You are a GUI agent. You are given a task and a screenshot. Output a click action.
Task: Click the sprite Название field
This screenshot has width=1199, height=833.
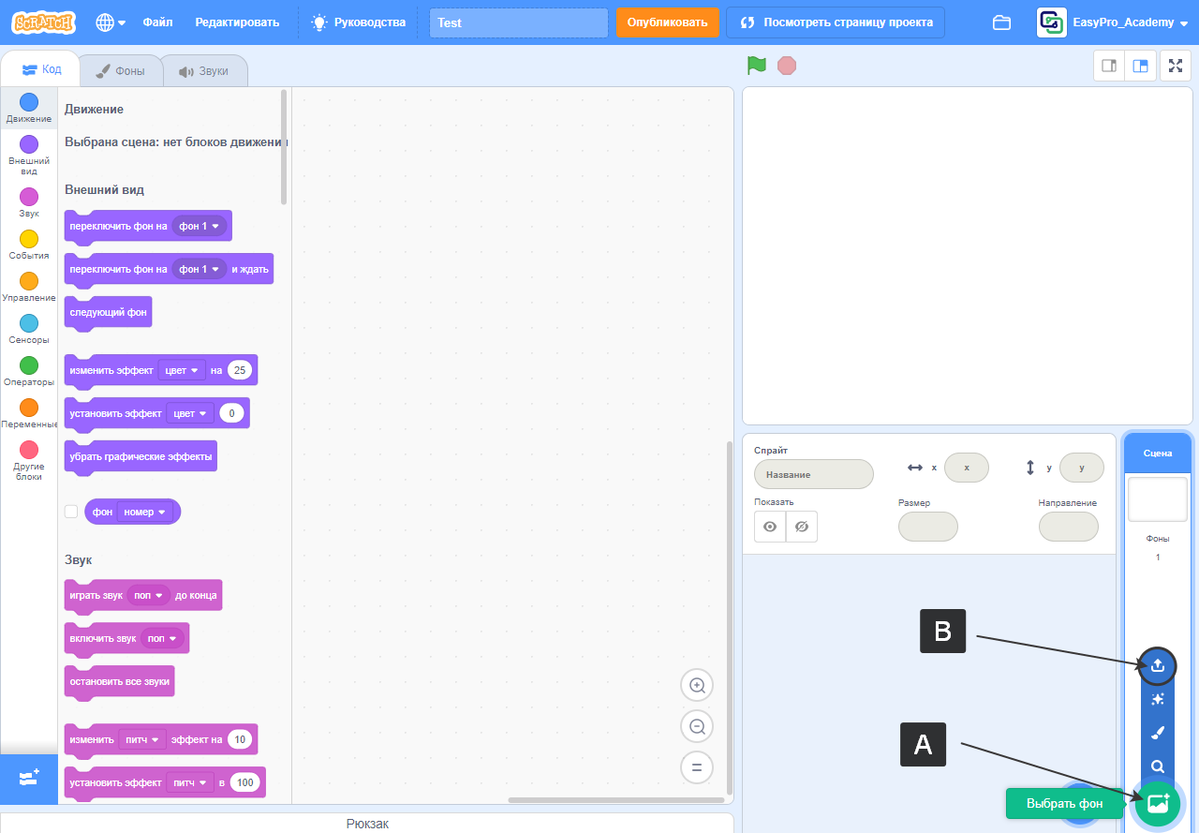point(814,474)
